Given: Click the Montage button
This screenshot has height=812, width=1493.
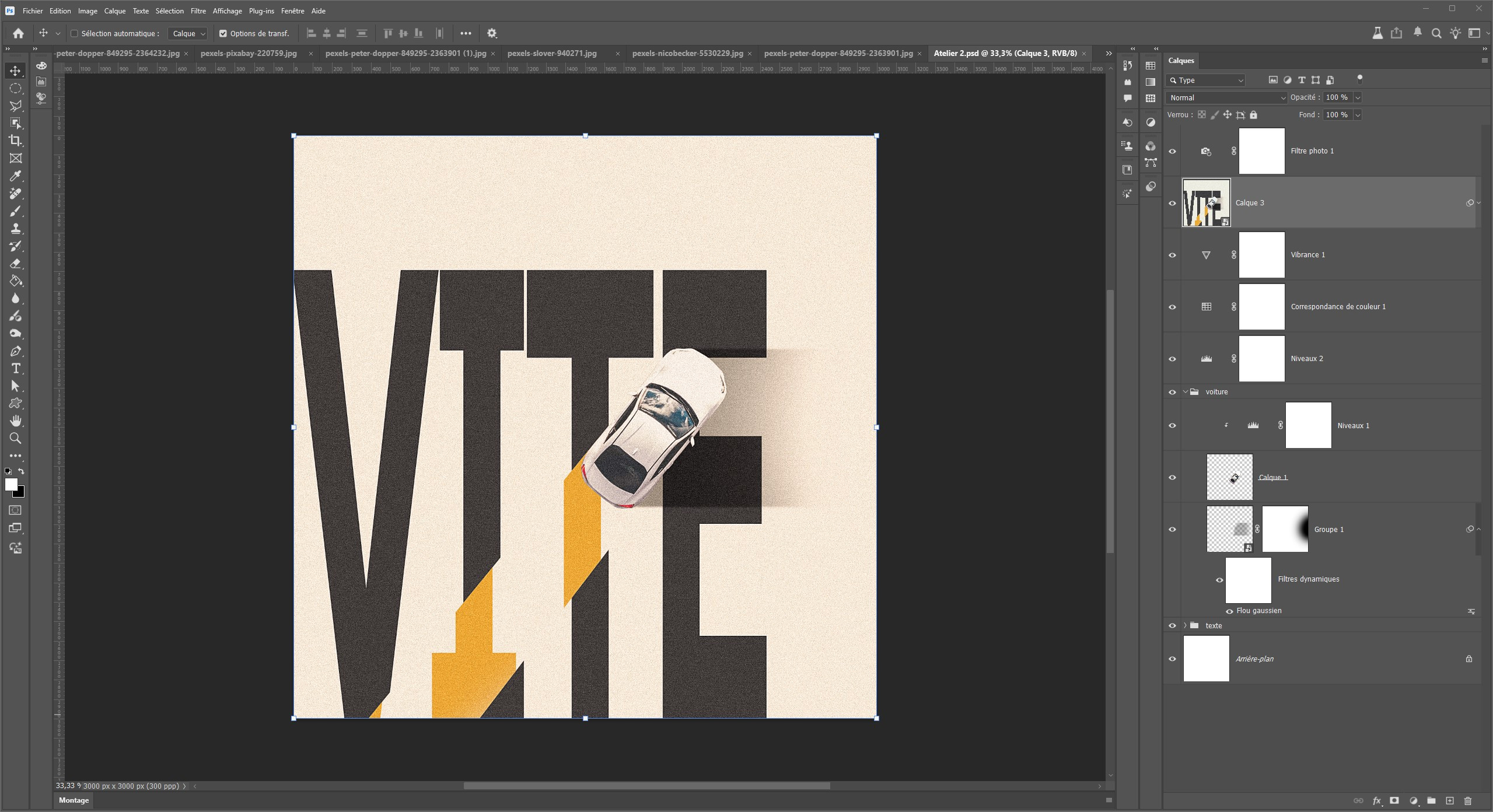Looking at the screenshot, I should tap(74, 800).
